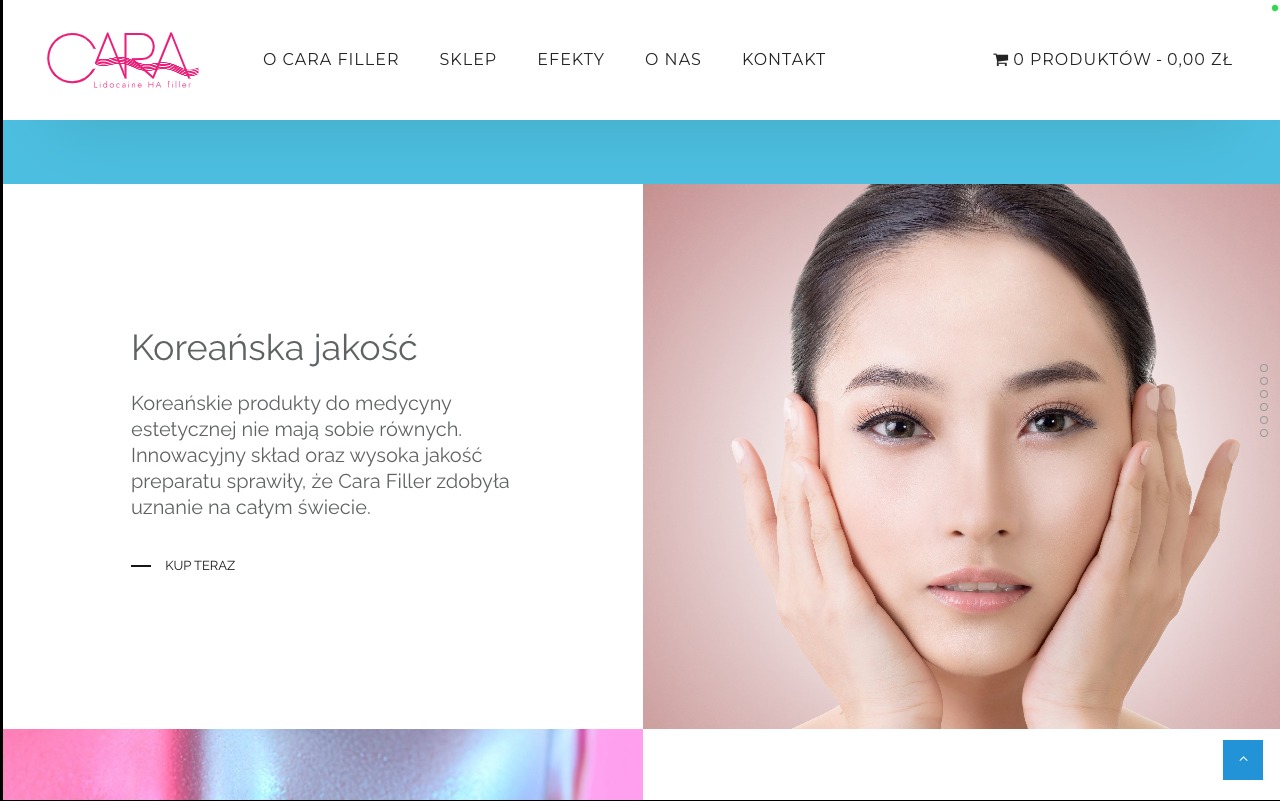Select the second section navigation dot
Screen dimensions: 1280x801
click(x=1264, y=381)
